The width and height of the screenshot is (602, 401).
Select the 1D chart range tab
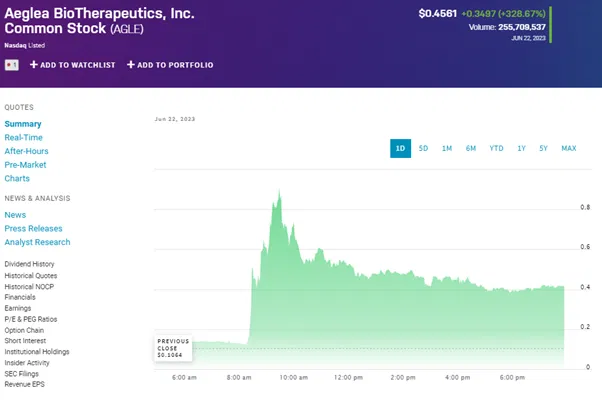point(400,148)
